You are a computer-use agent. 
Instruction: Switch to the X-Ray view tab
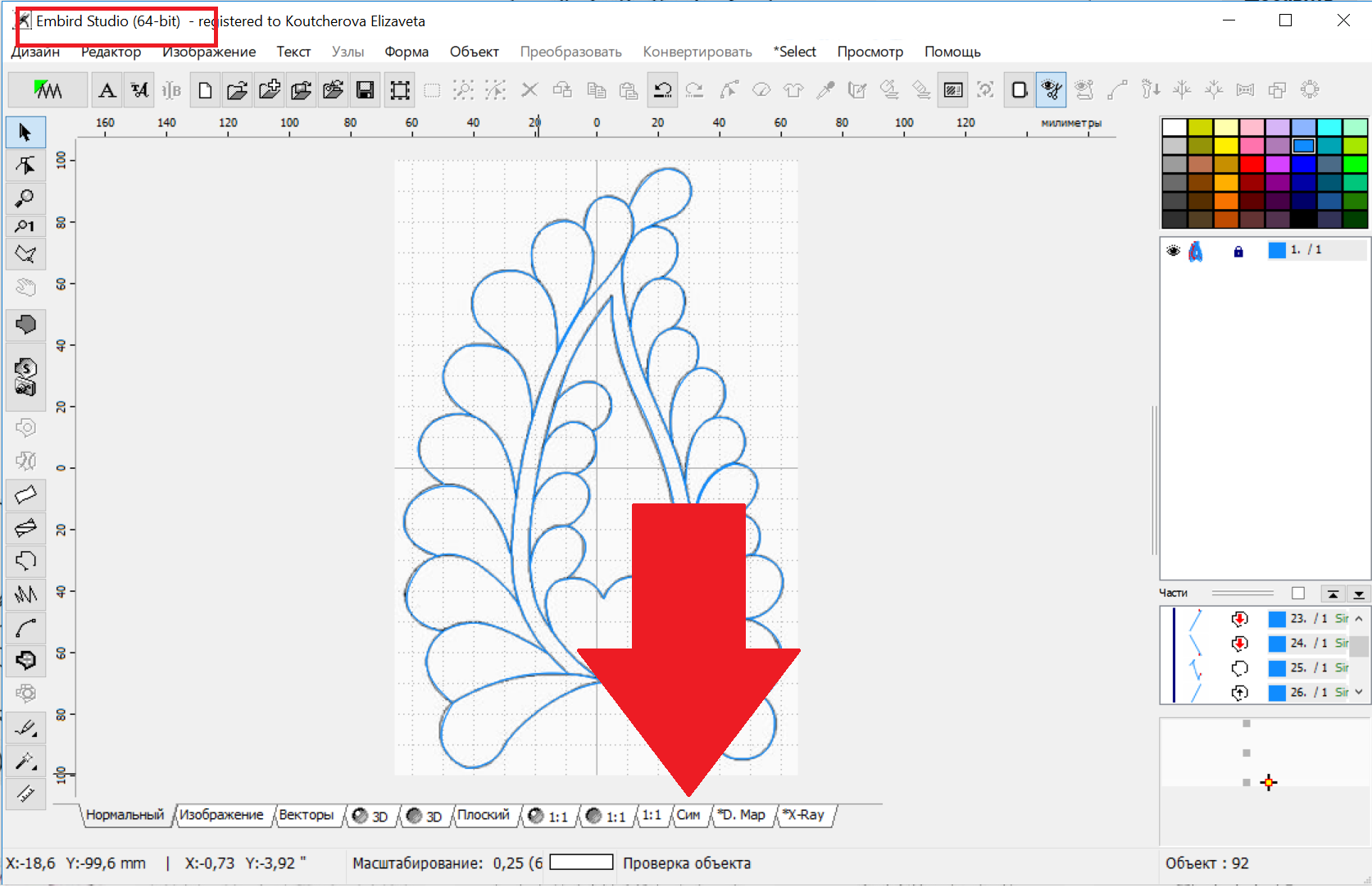(804, 815)
